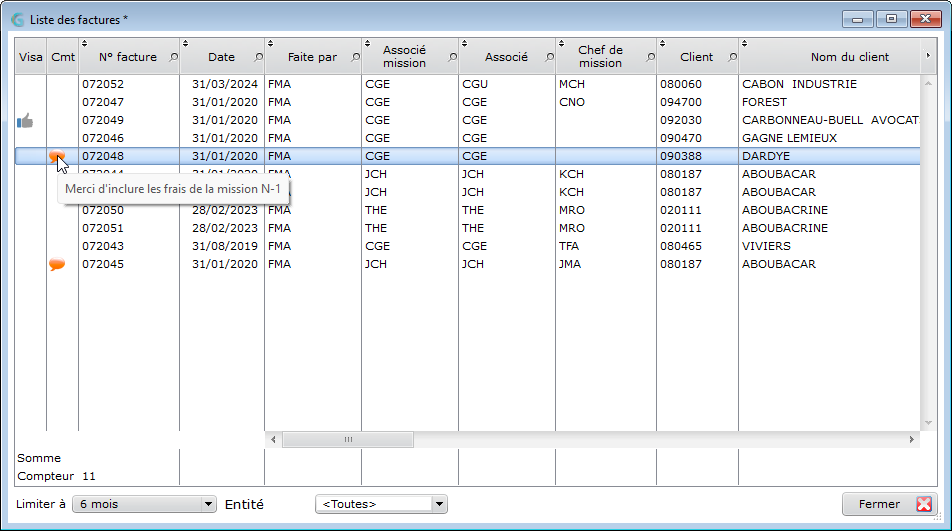Click the horizontal scrollbar left arrow
The width and height of the screenshot is (952, 531).
tap(273, 439)
